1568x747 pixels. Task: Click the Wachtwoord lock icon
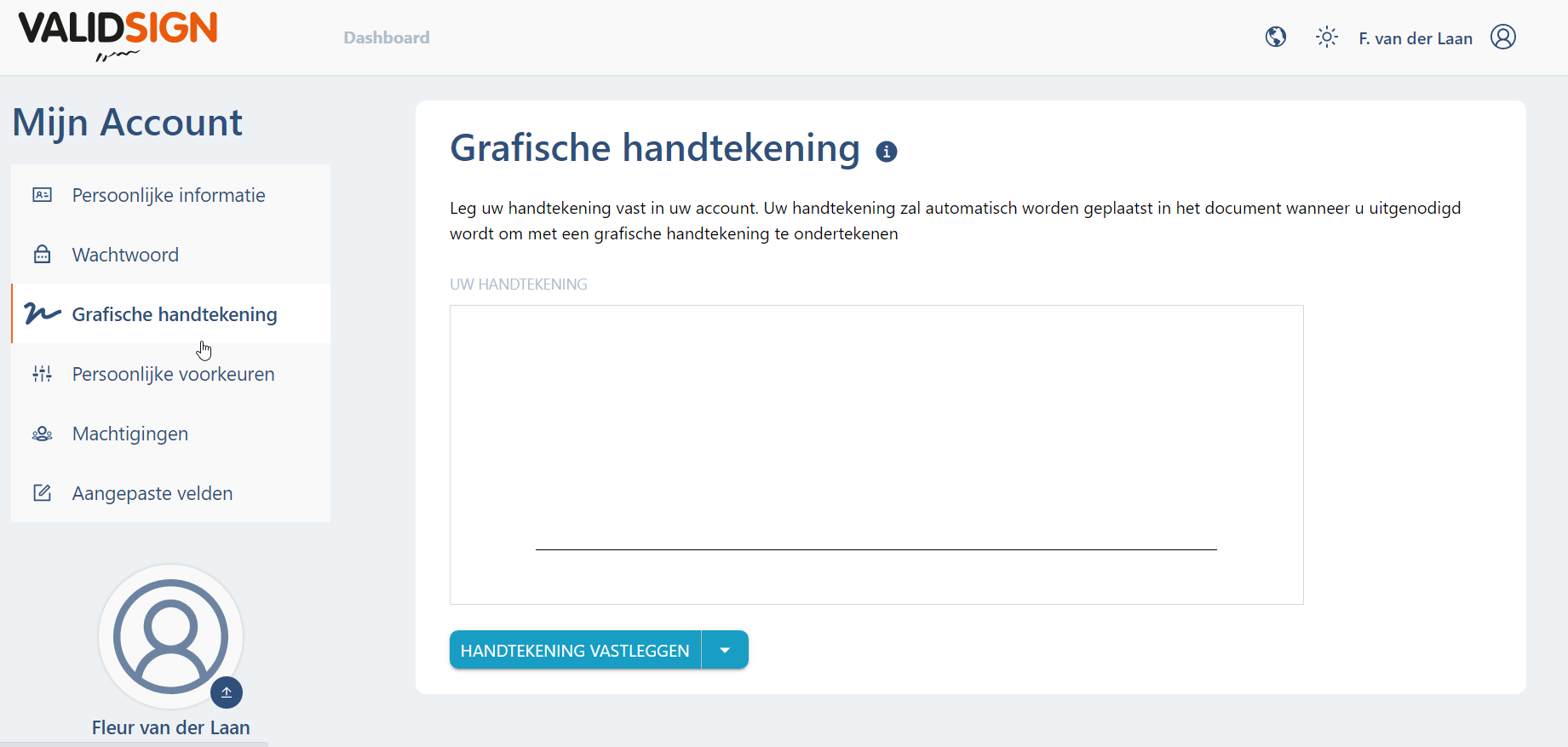[42, 255]
